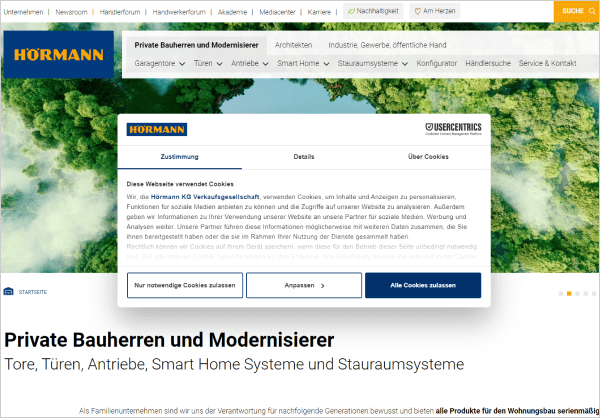Click Nur notwendige Cookies zulassen
Screen dimensions: 600x418
point(184,285)
